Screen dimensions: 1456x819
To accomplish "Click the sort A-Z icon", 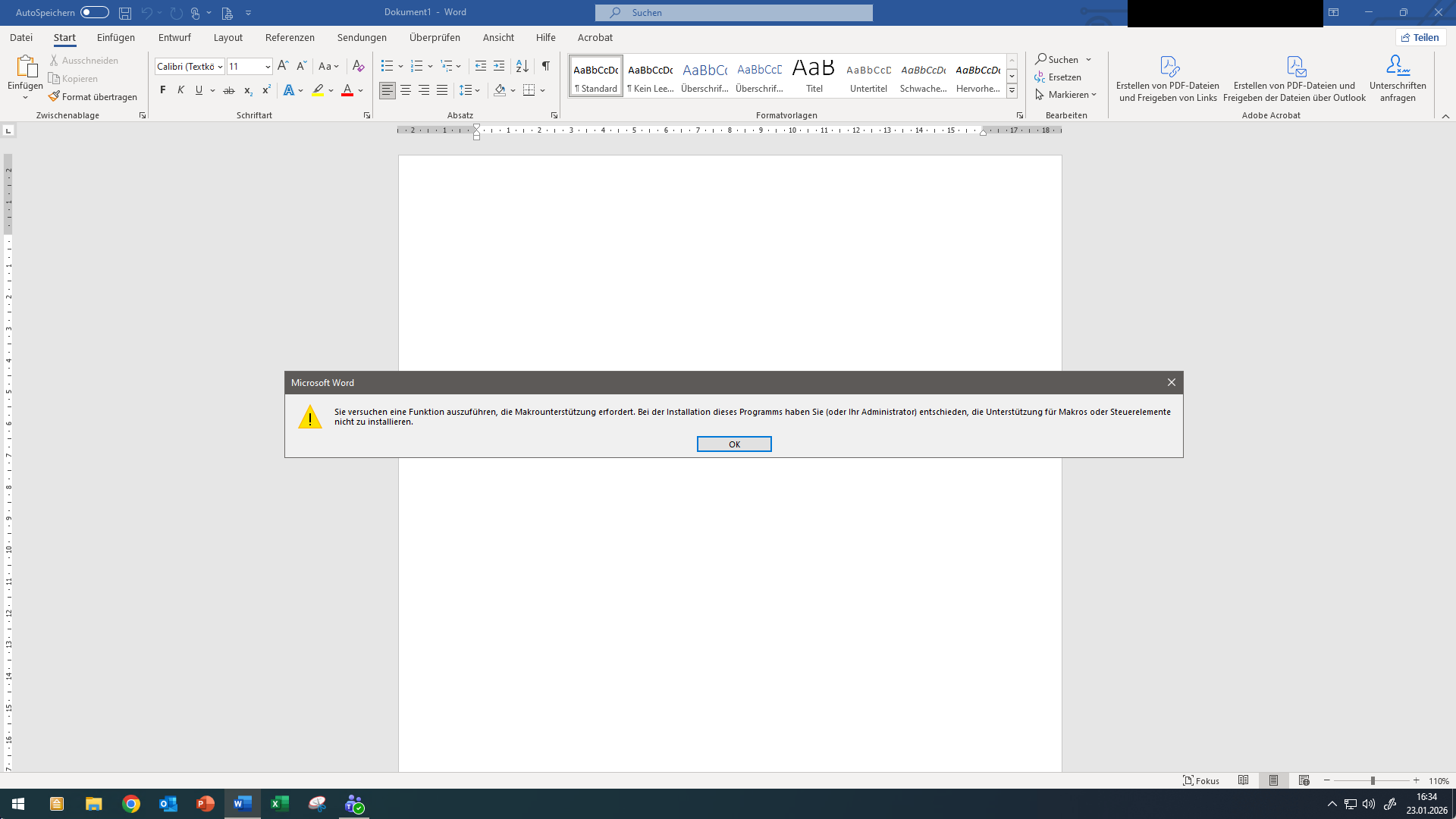I will point(522,66).
